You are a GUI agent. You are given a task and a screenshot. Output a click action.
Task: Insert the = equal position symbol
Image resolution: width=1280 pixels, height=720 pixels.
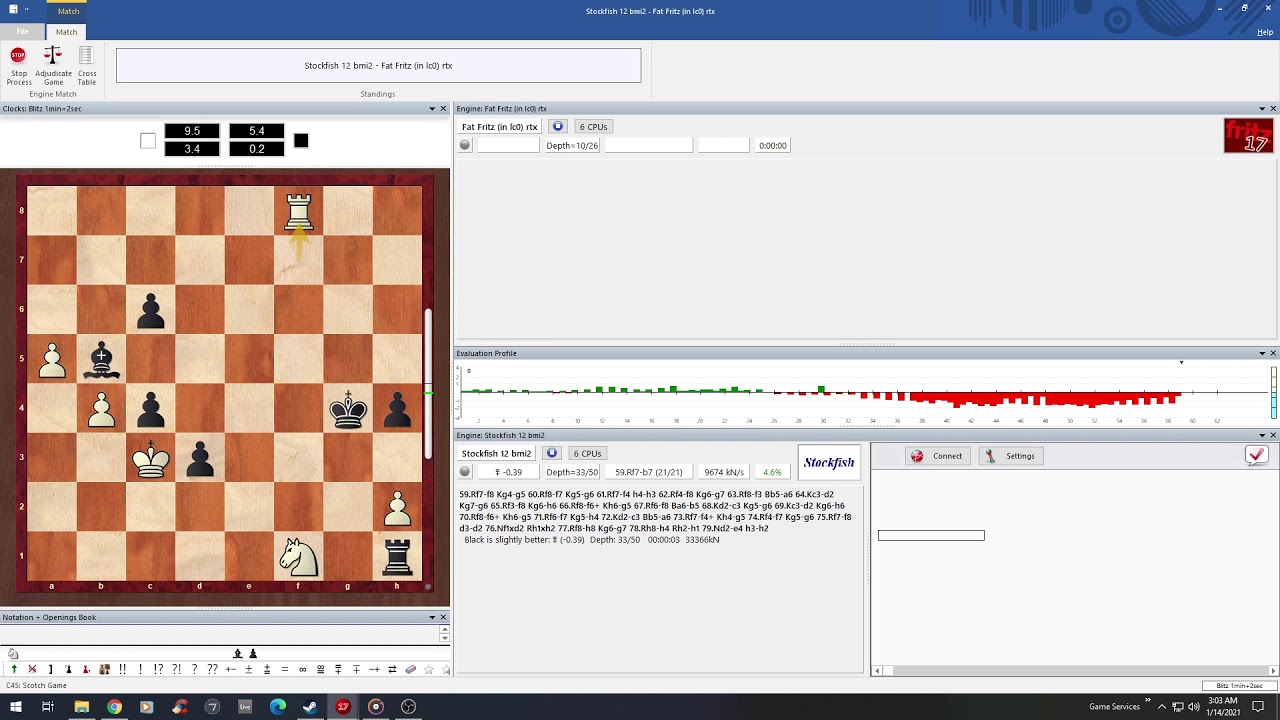click(x=284, y=669)
